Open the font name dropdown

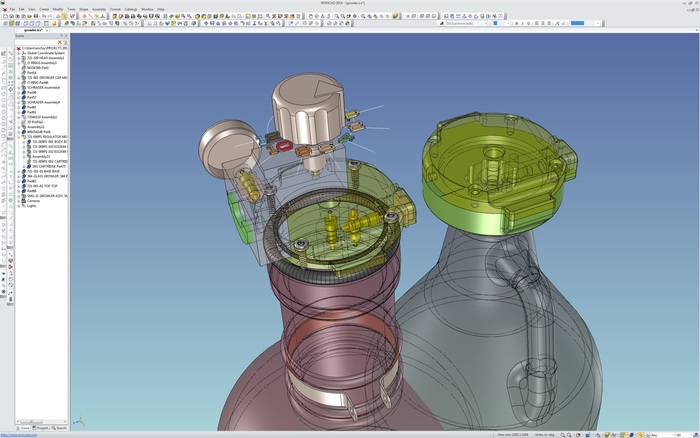[486, 23]
